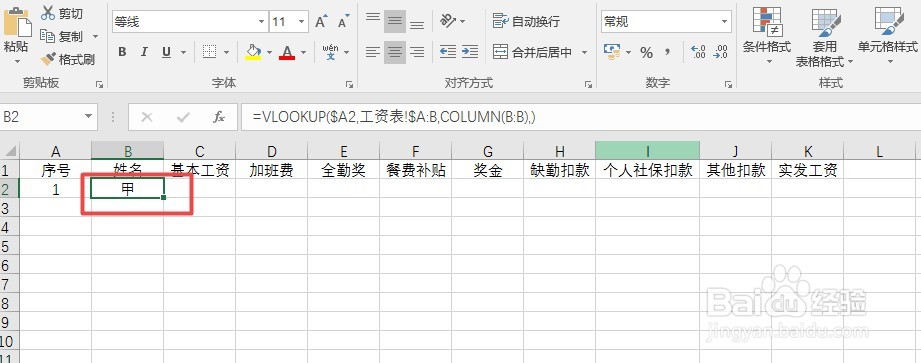Click the Insert Function fx button
Viewport: 921px width, 363px height.
219,117
